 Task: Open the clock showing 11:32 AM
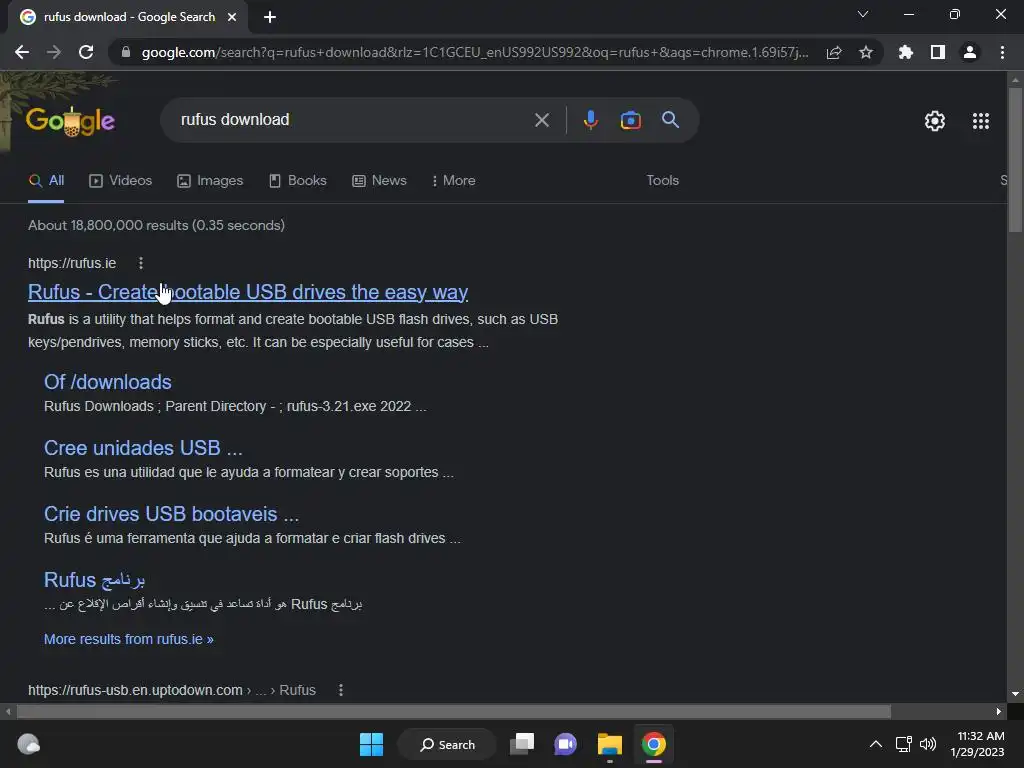(978, 744)
